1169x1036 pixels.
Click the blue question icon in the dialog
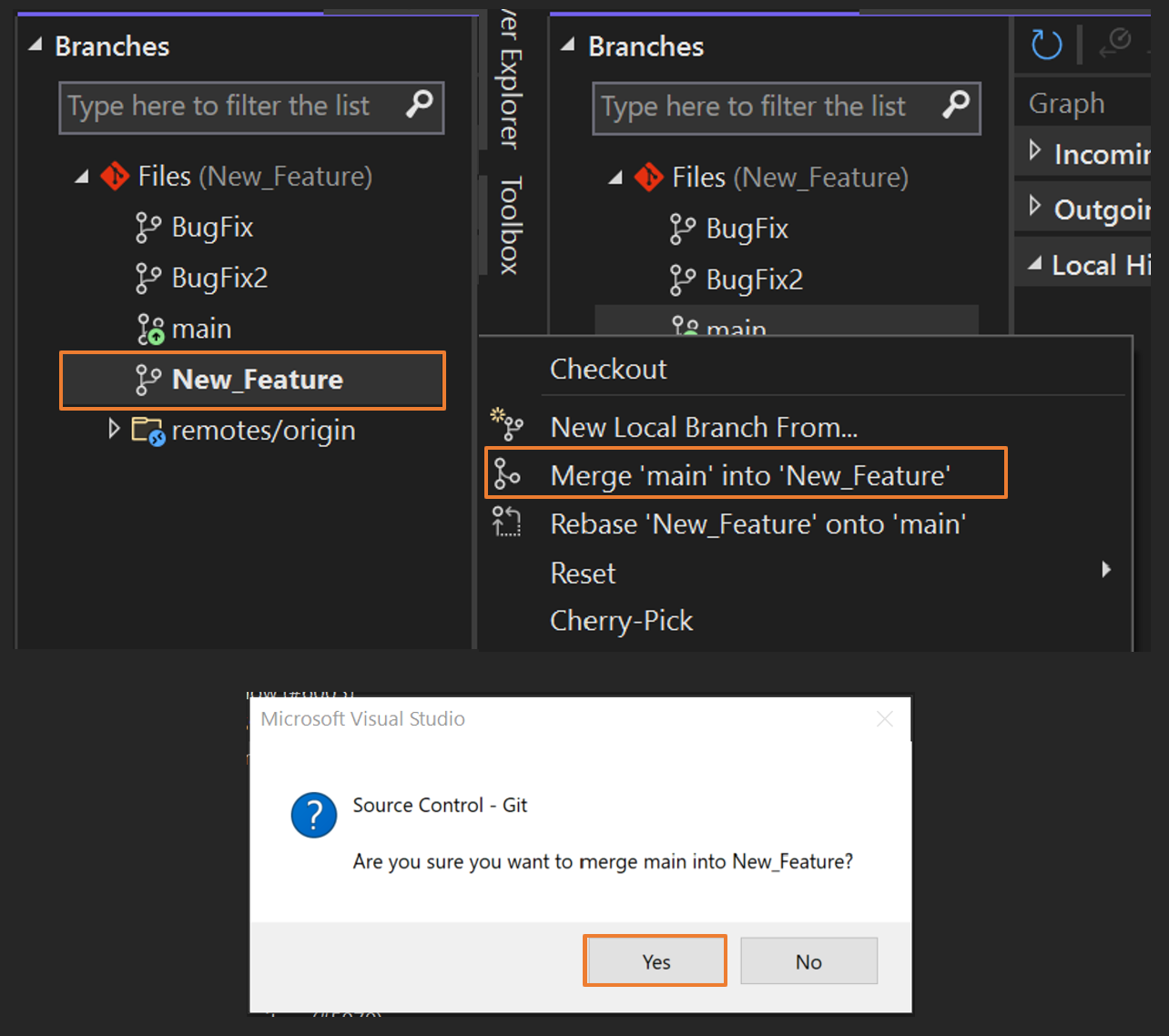(313, 815)
